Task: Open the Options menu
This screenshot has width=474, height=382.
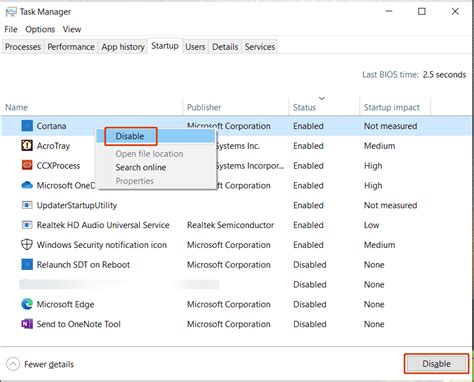Action: coord(40,29)
